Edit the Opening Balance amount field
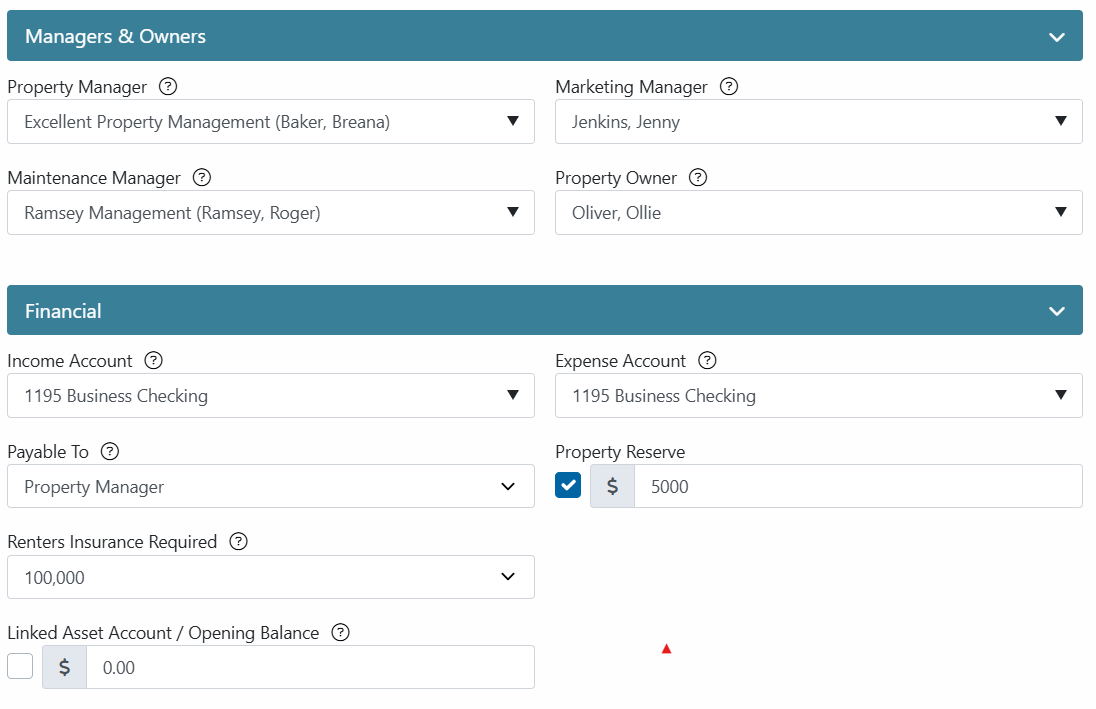This screenshot has height=709, width=1096. (x=310, y=668)
